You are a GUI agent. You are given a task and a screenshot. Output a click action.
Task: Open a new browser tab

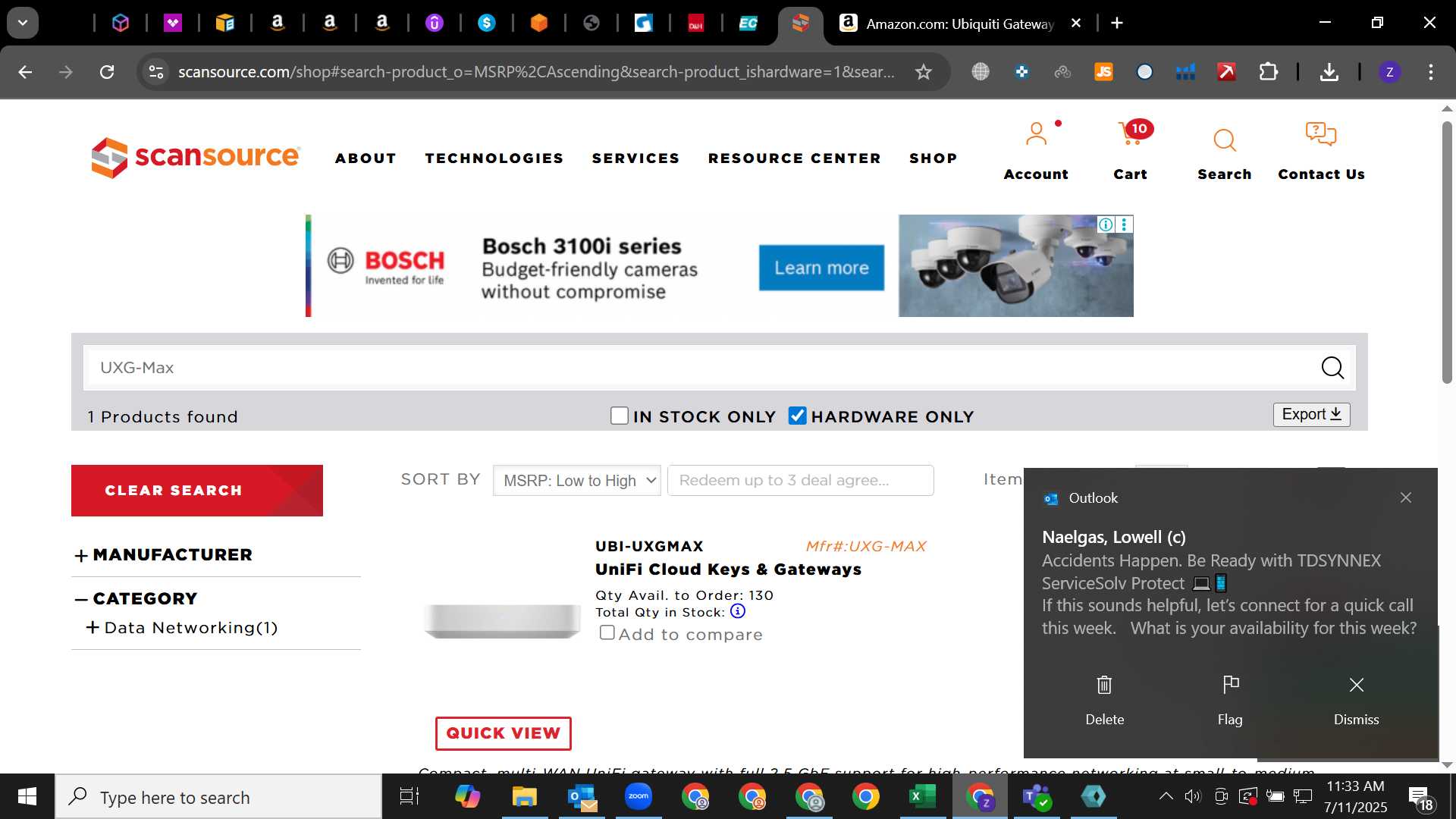[1117, 23]
